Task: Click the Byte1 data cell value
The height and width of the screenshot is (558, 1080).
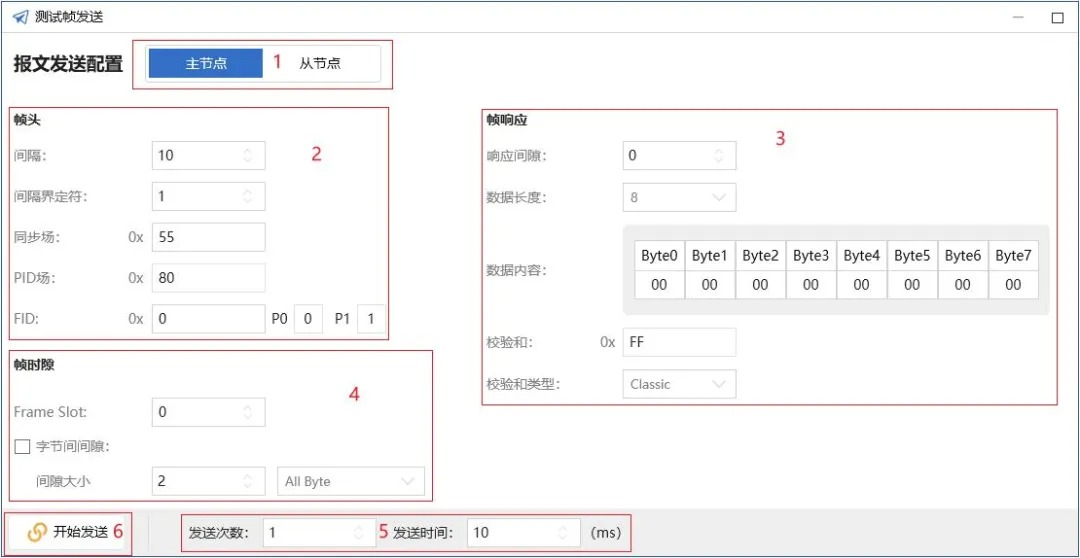Action: pos(709,285)
